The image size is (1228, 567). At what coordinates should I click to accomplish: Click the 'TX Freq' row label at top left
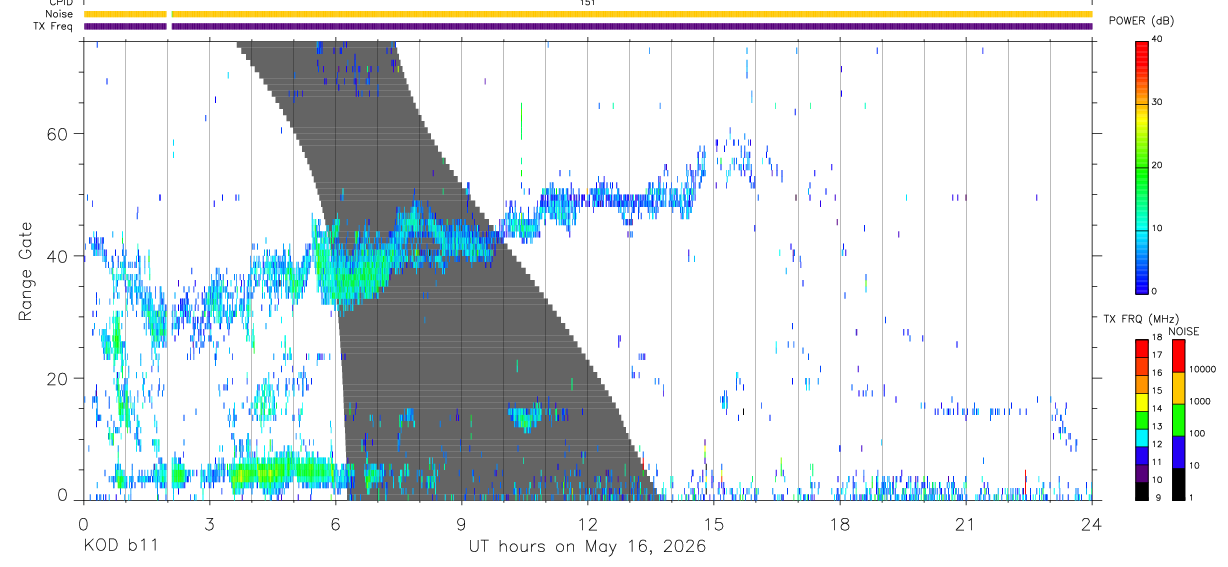pos(53,26)
